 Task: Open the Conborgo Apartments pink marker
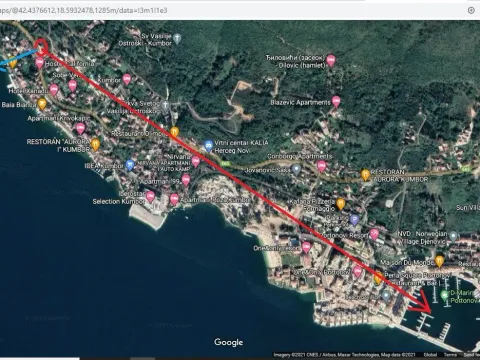[321, 166]
